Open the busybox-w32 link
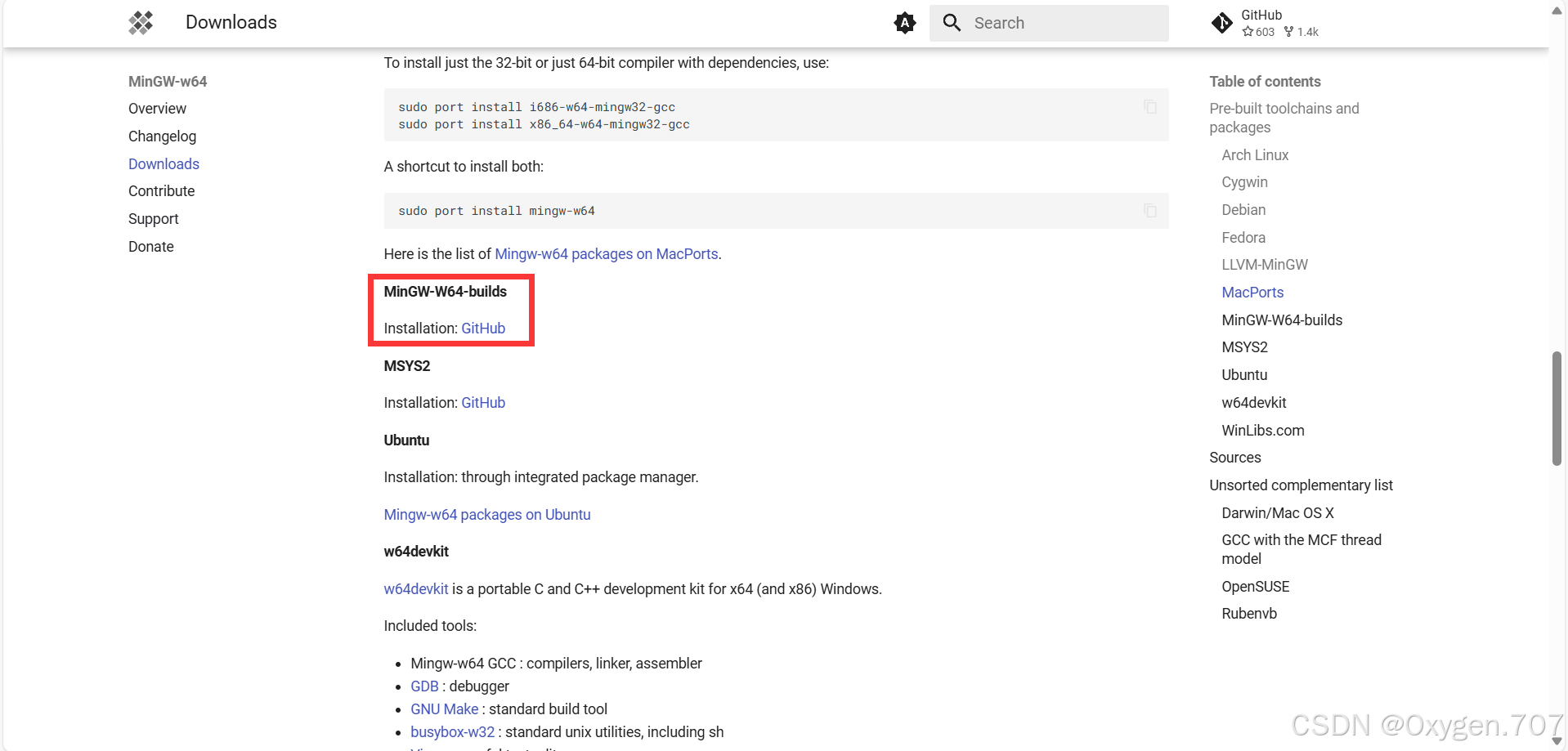Viewport: 1568px width, 751px height. point(452,732)
